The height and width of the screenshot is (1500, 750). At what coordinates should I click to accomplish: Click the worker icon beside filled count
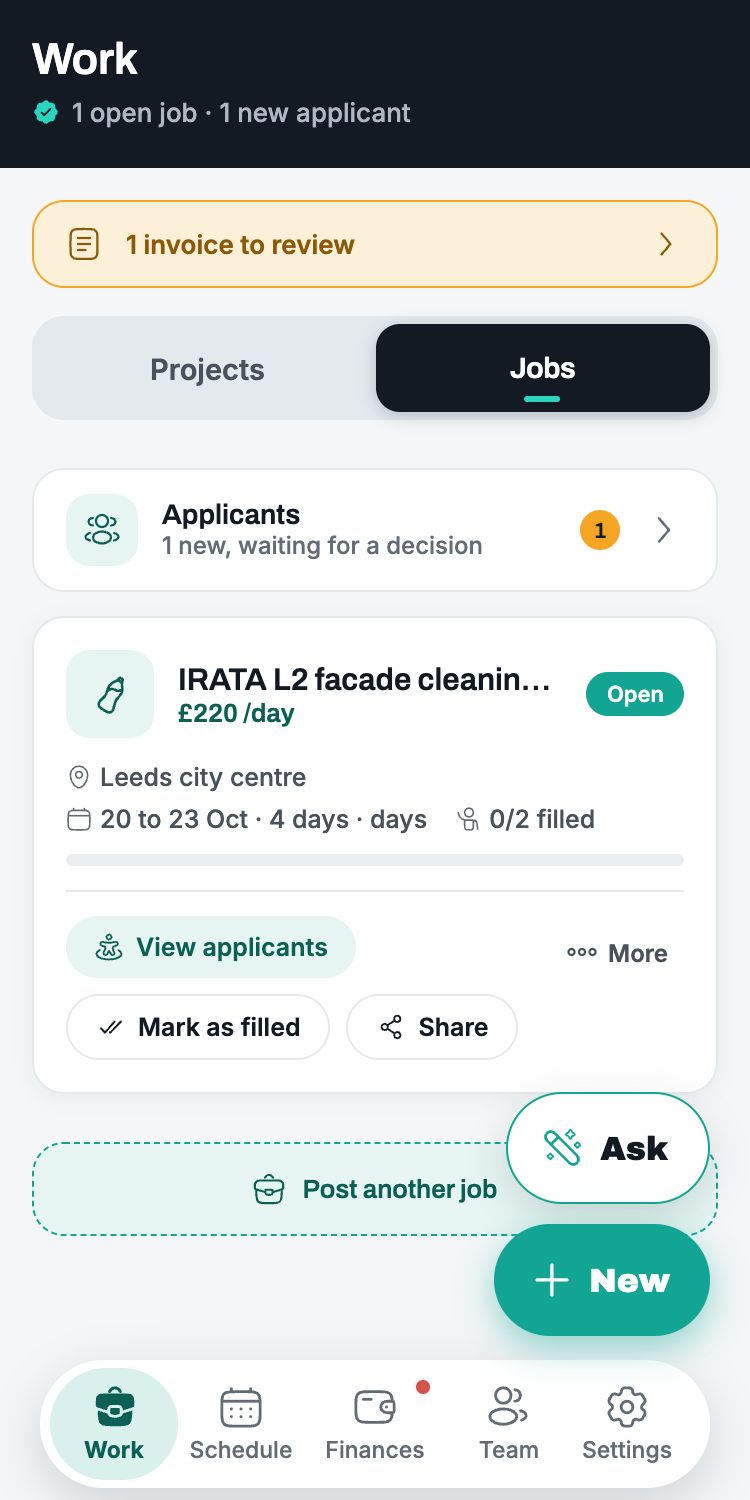467,820
